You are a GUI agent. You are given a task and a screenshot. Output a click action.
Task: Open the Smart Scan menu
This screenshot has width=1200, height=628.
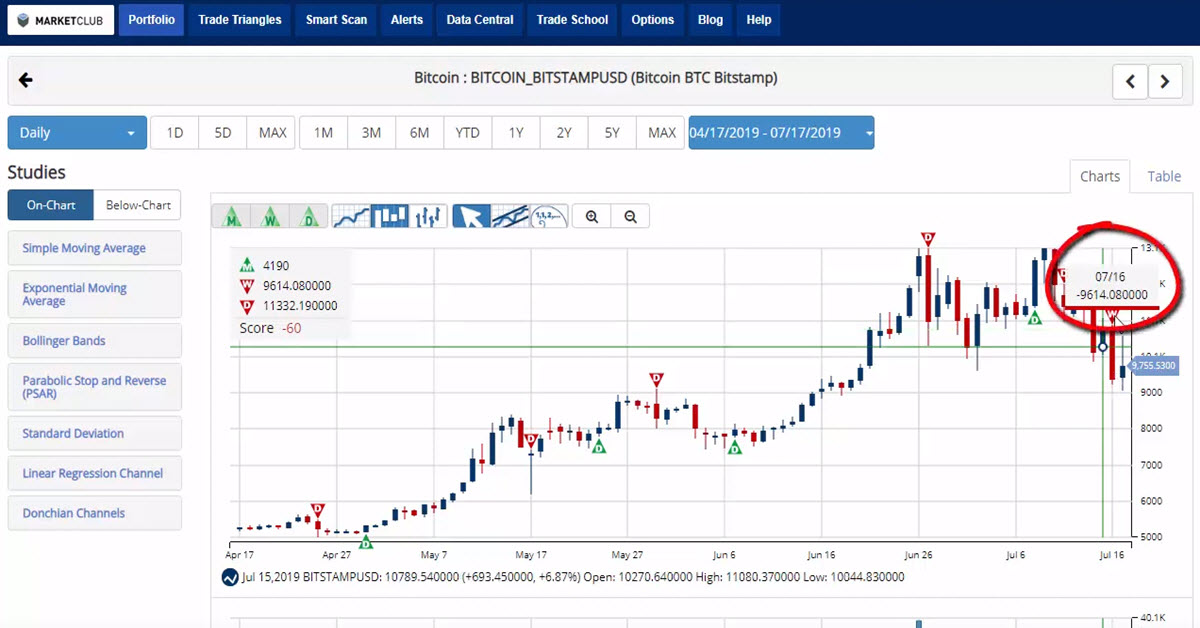pos(336,20)
